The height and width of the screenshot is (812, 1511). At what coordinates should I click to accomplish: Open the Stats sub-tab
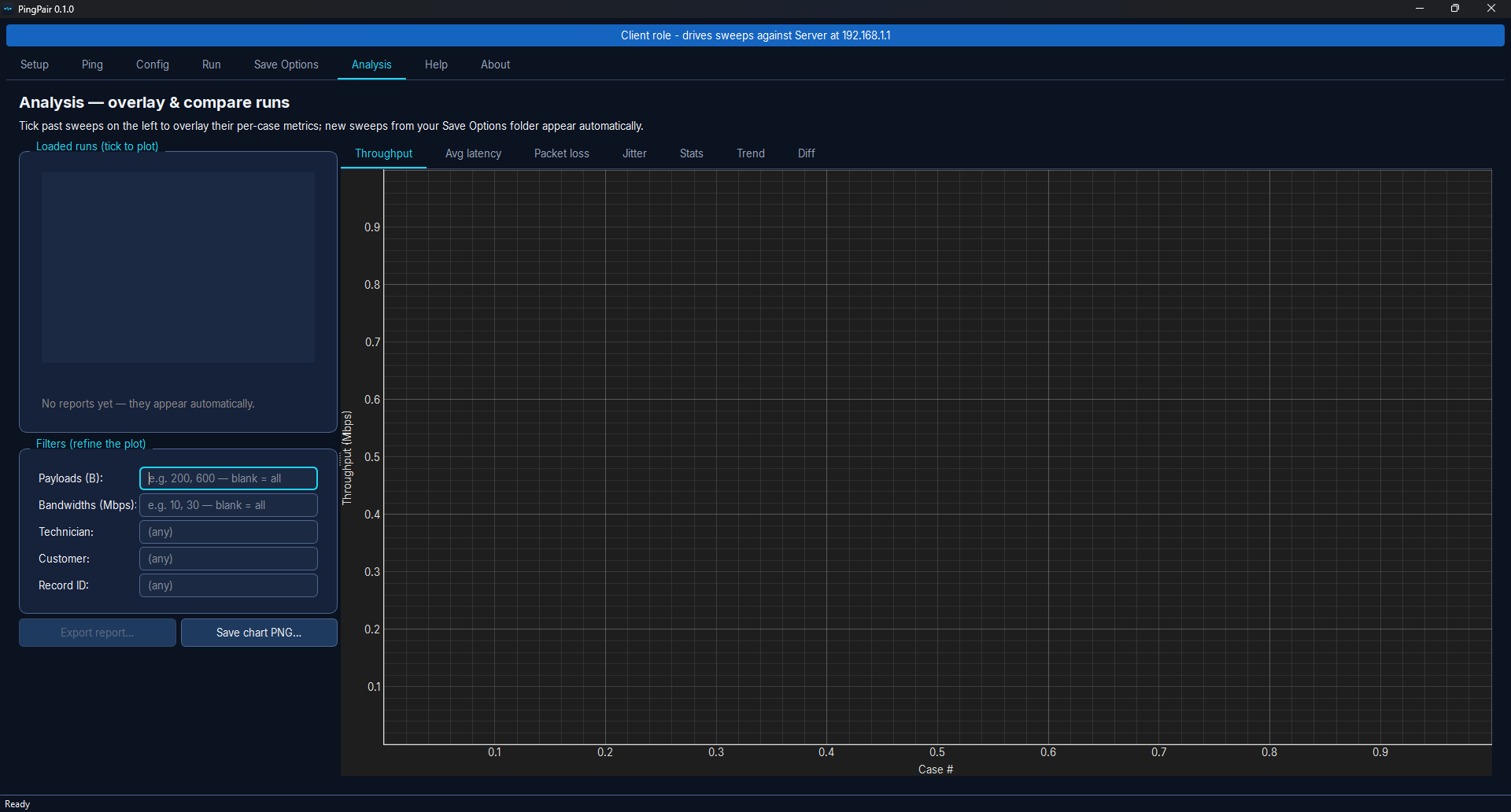(x=692, y=153)
